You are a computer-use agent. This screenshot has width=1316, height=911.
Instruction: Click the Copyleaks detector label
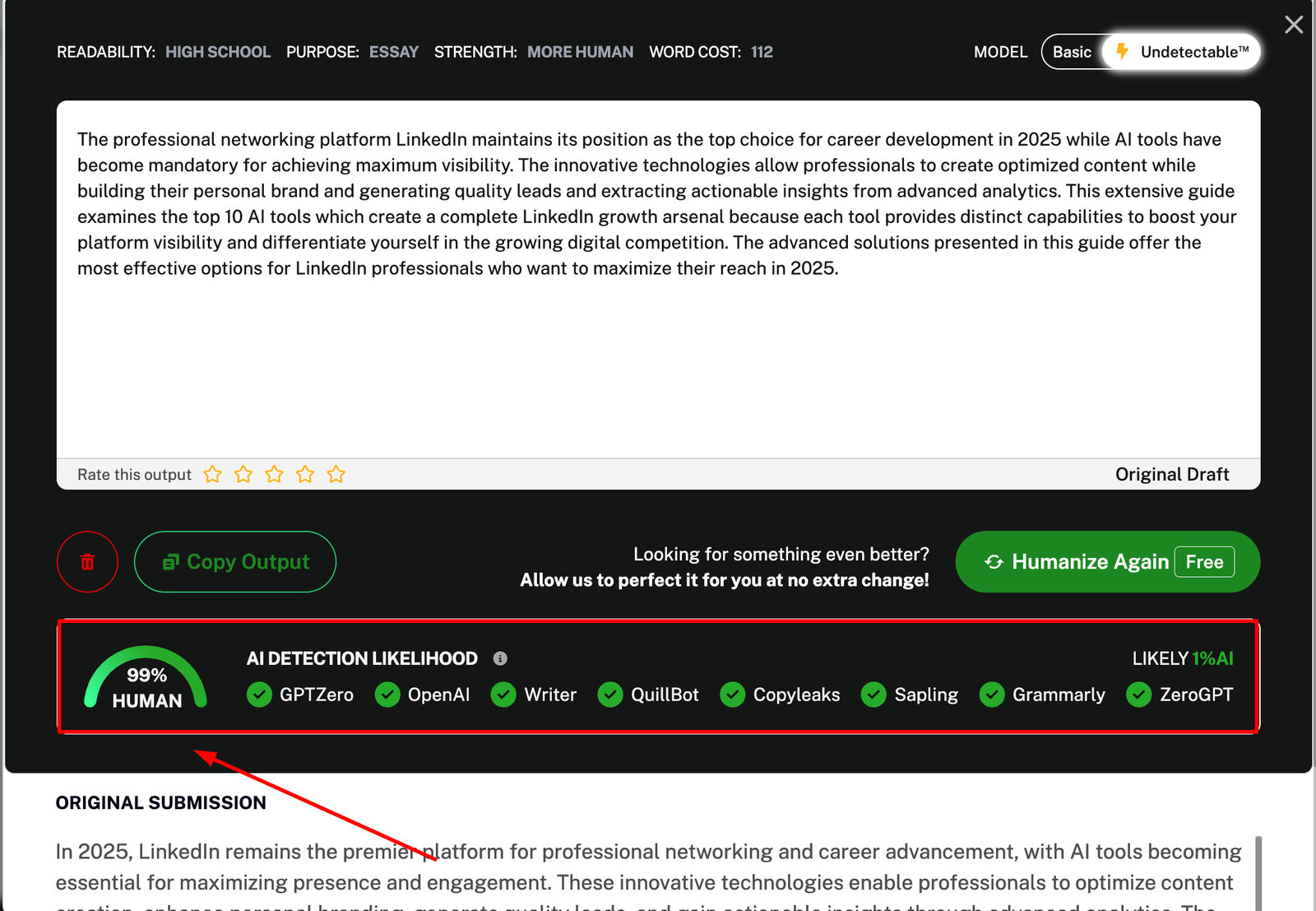coord(797,695)
